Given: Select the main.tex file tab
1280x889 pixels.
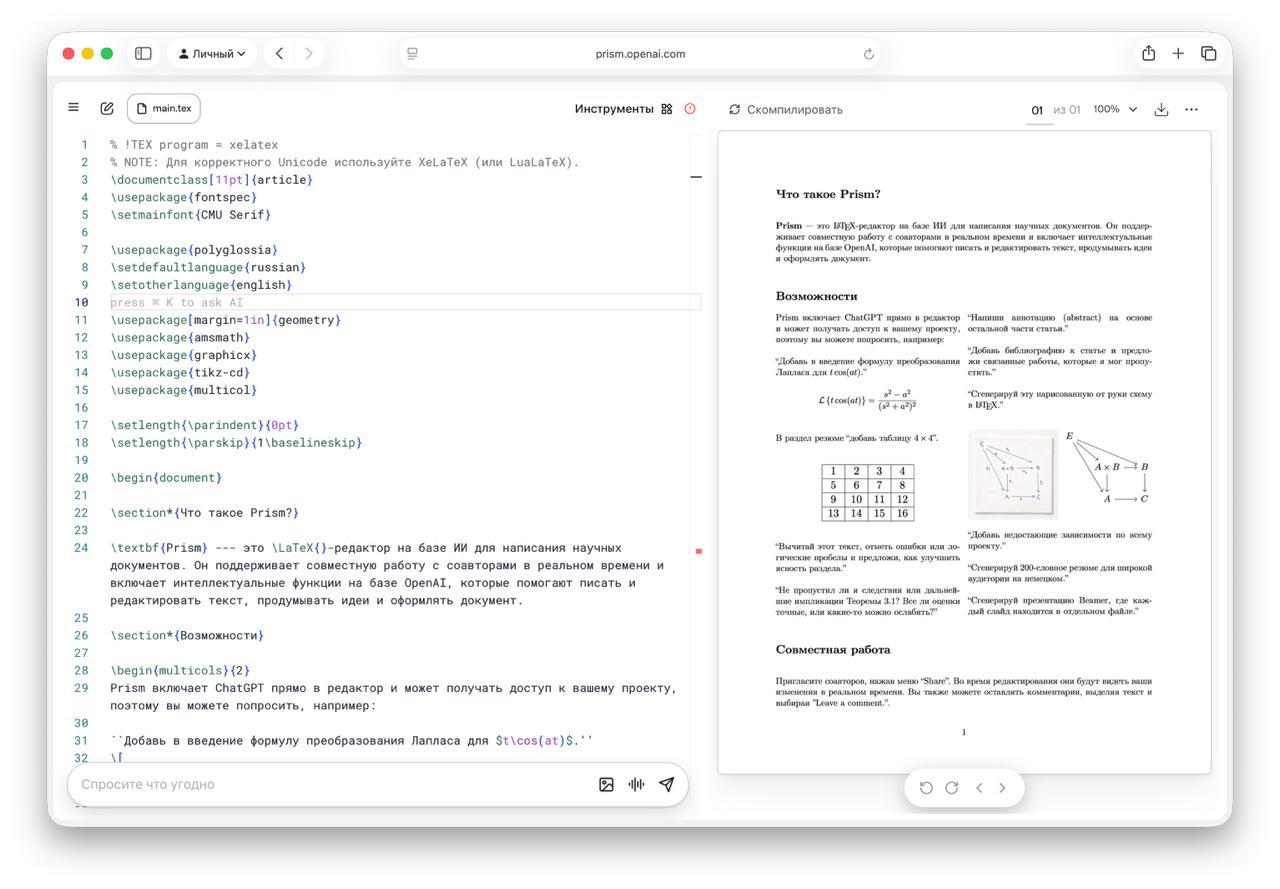Looking at the screenshot, I should point(164,108).
